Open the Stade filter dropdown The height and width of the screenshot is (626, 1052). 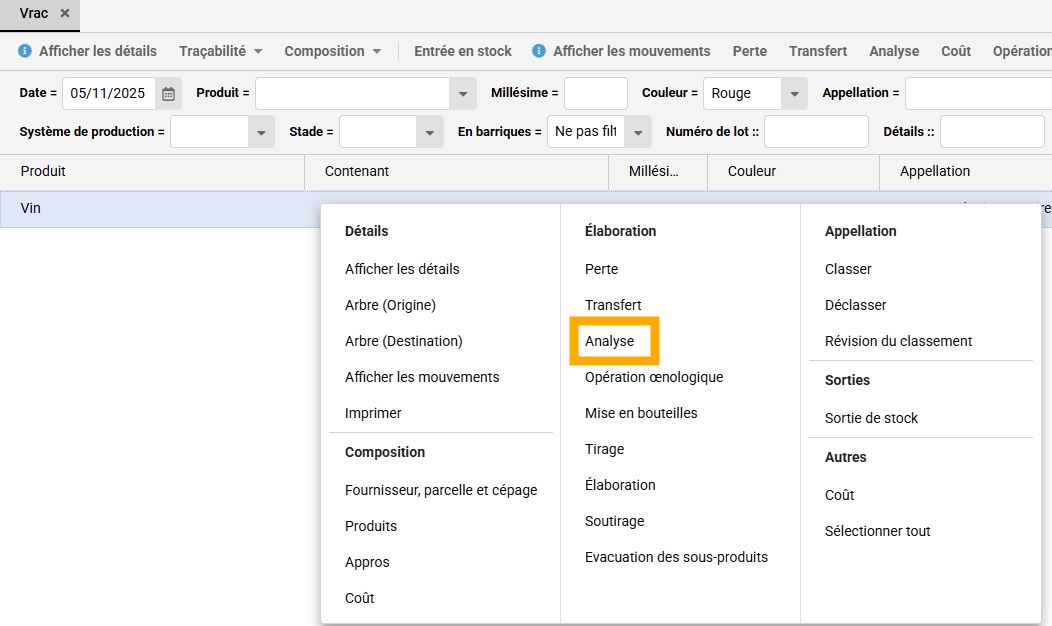tap(430, 132)
